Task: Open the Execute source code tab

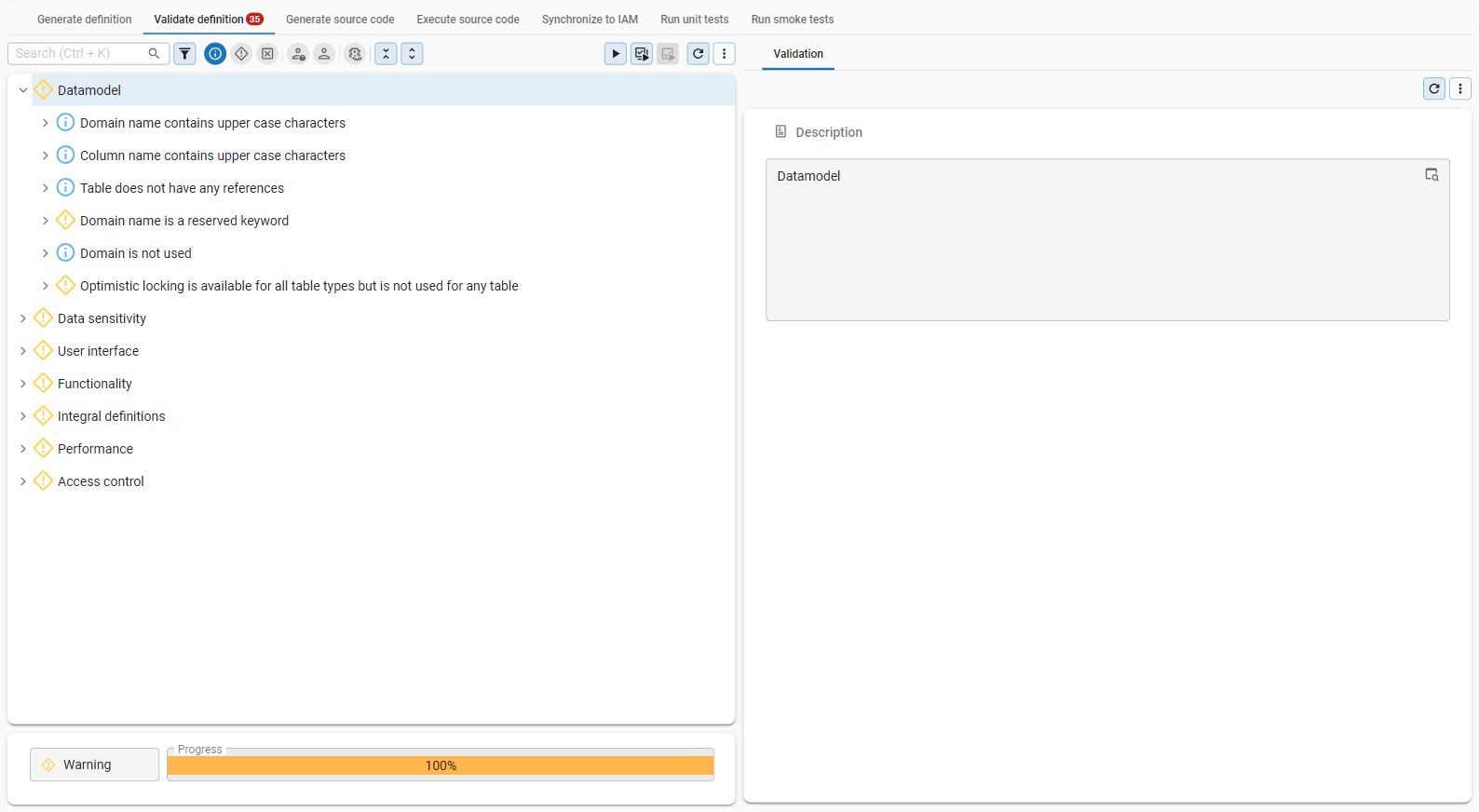Action: point(468,20)
